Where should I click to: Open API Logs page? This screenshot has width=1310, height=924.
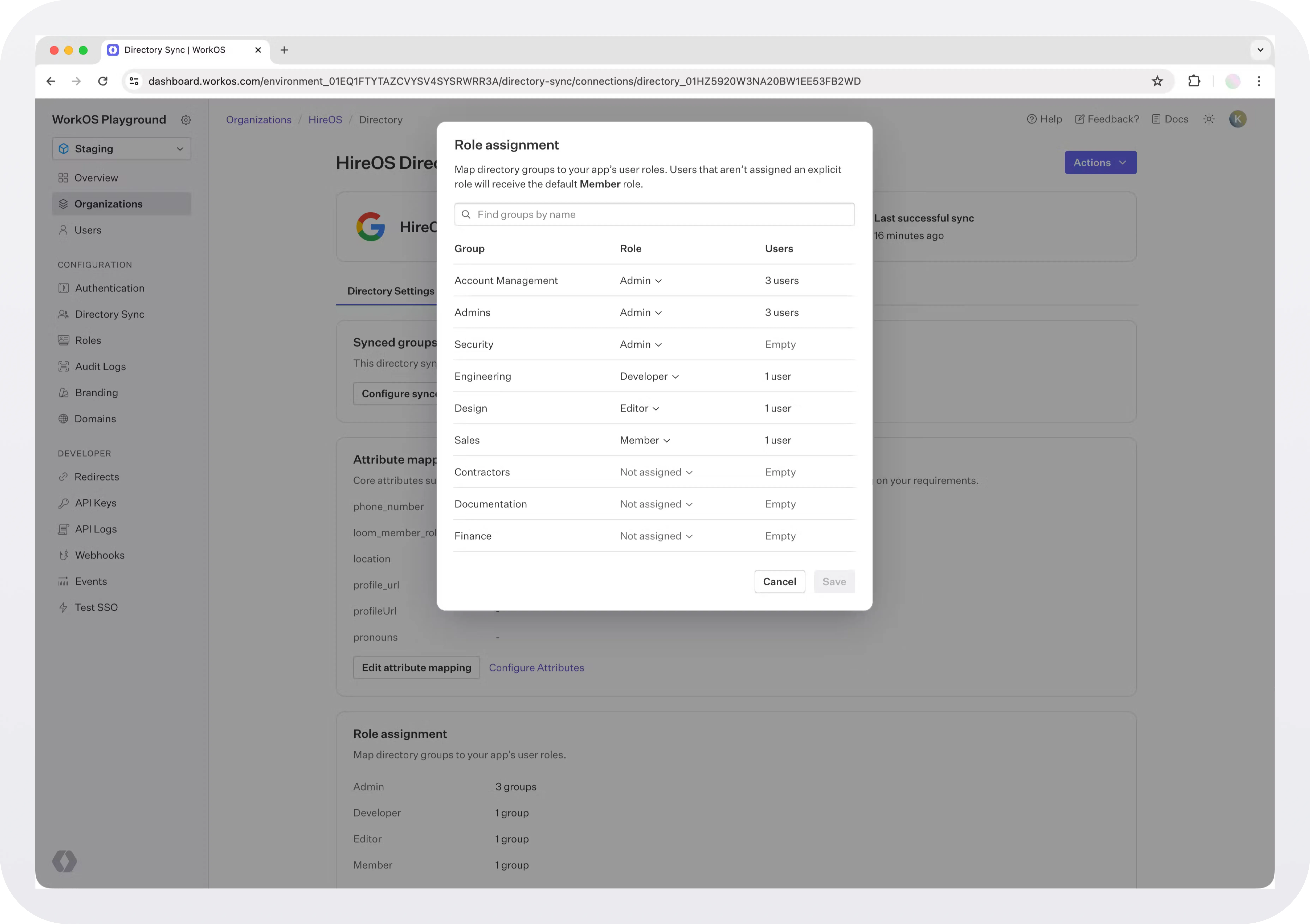[x=122, y=529]
